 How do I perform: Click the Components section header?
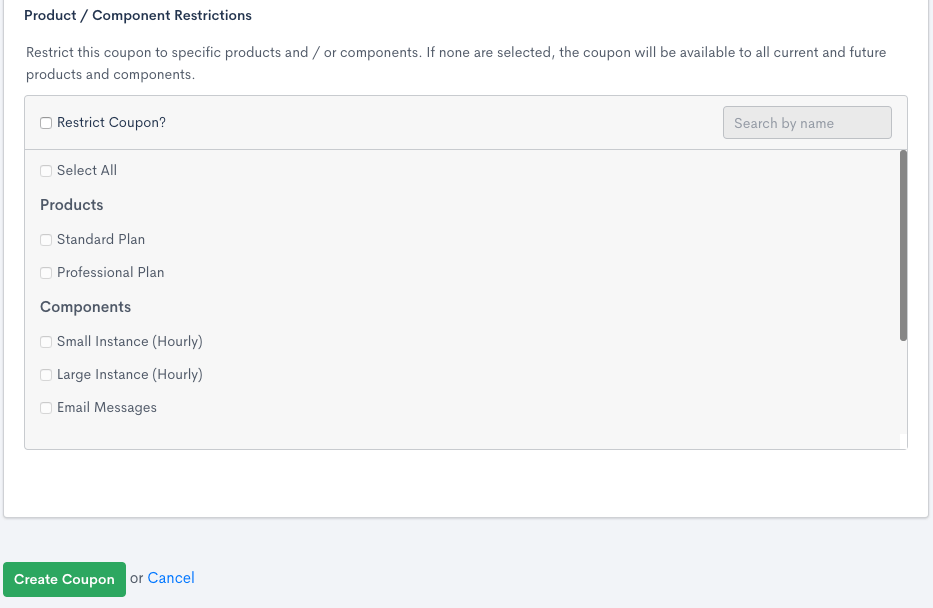pyautogui.click(x=85, y=306)
